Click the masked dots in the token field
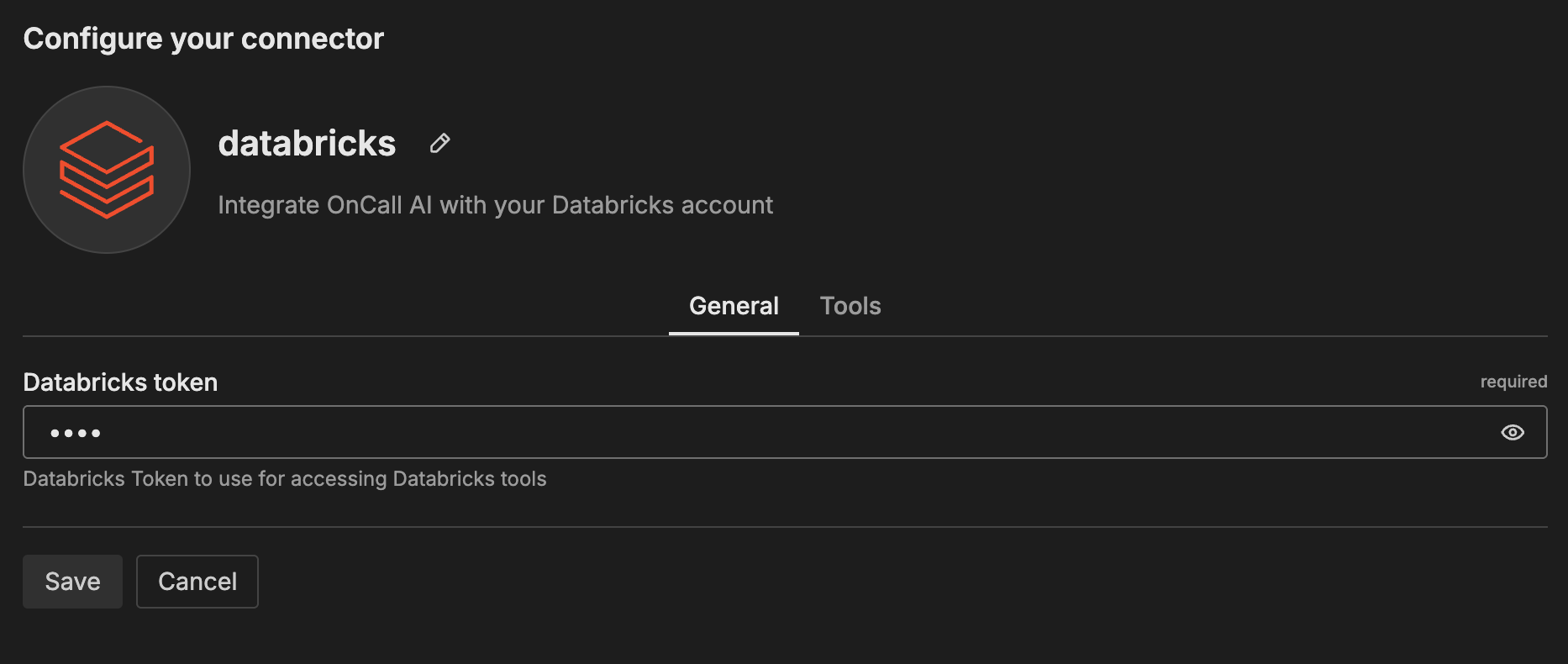Image resolution: width=1568 pixels, height=664 pixels. click(x=76, y=433)
